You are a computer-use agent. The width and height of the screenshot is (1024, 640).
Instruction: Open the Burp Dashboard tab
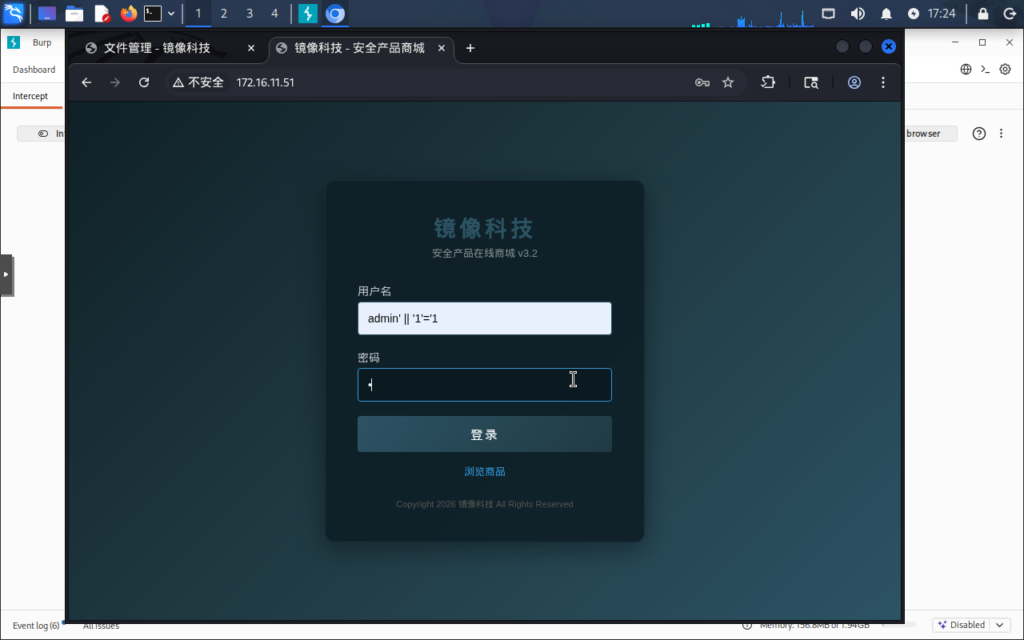[34, 70]
